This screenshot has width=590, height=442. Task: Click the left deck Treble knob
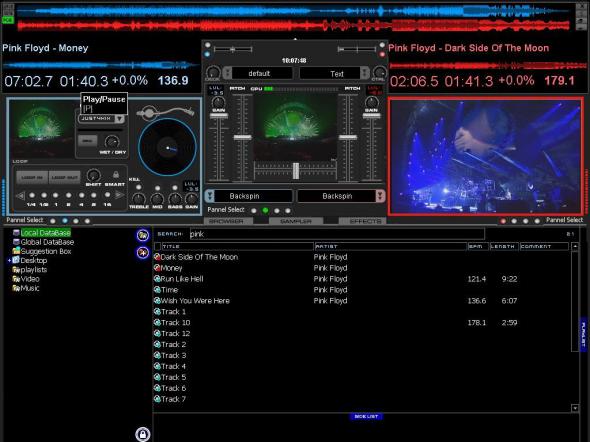(138, 199)
